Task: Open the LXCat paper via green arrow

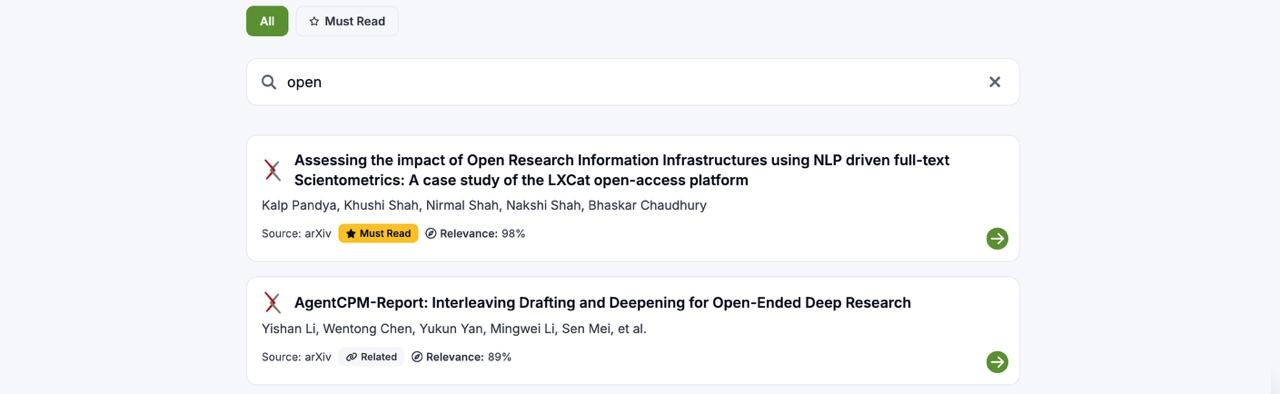Action: click(x=997, y=238)
